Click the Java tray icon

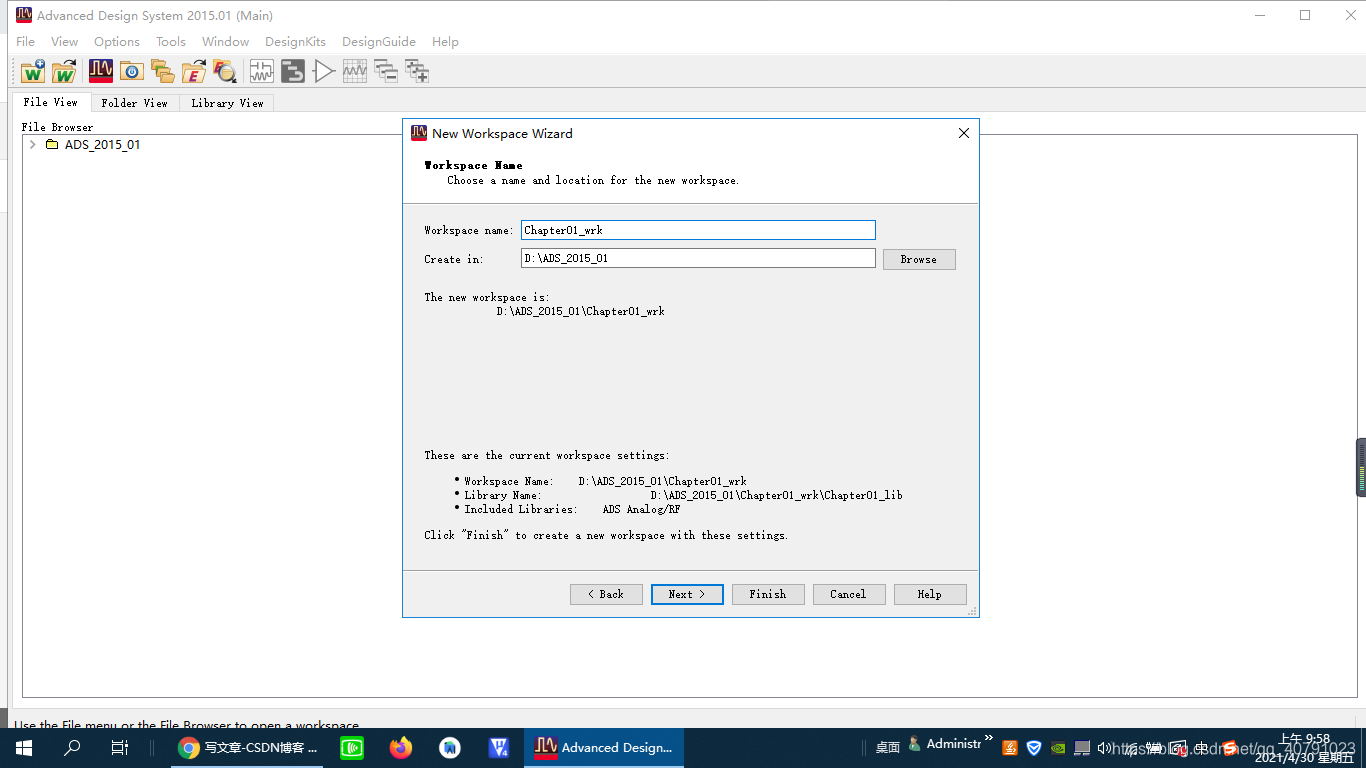(x=1010, y=747)
